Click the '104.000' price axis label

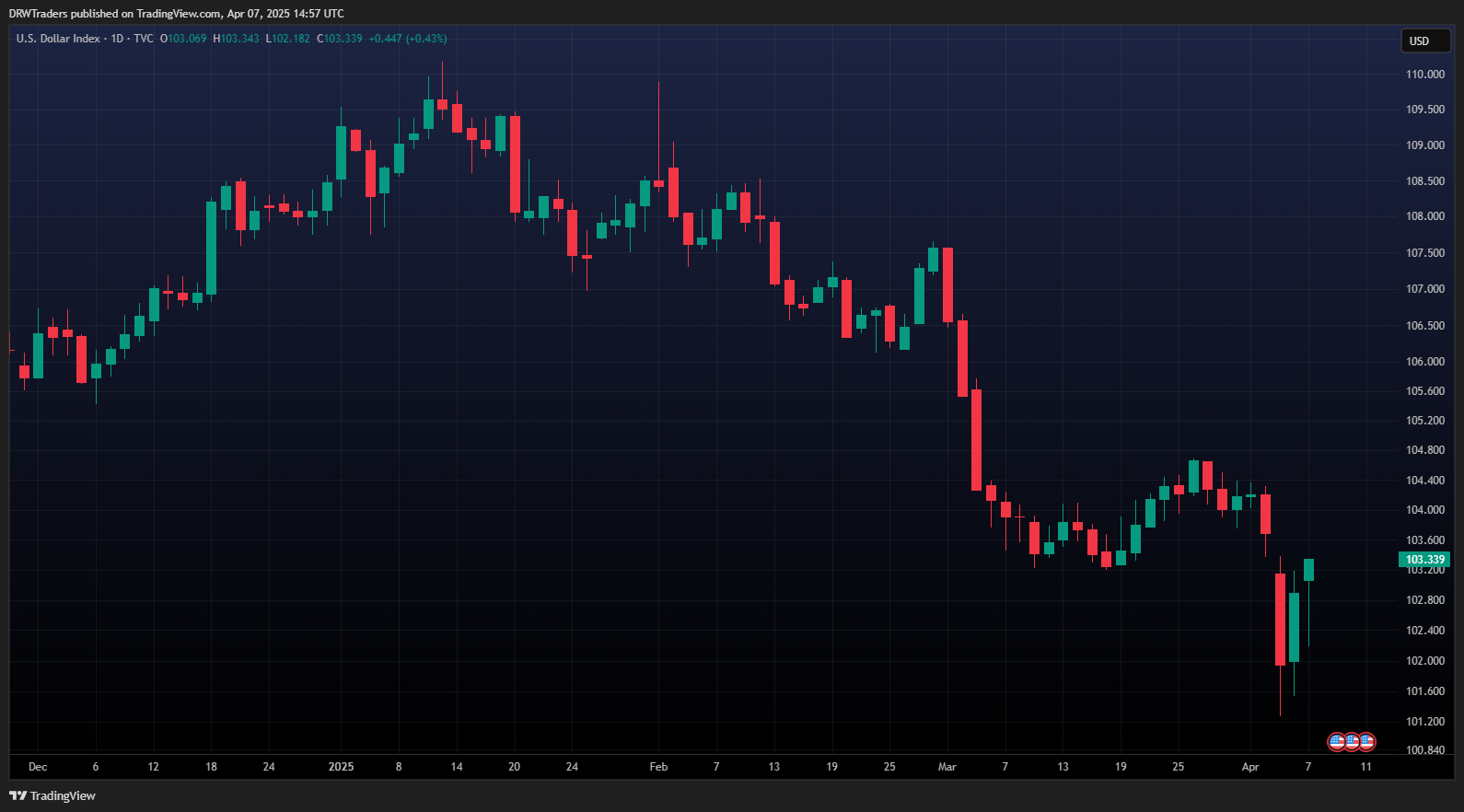1424,510
